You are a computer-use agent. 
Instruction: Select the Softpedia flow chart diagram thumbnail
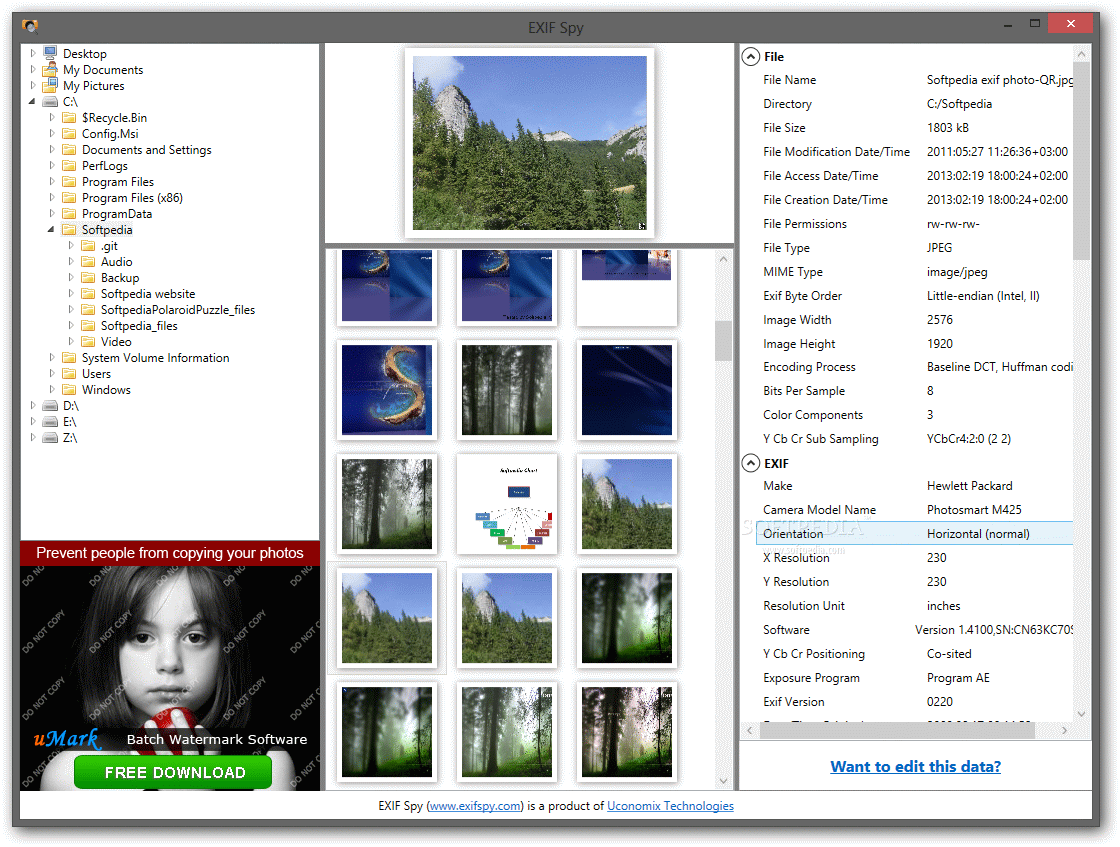click(506, 504)
